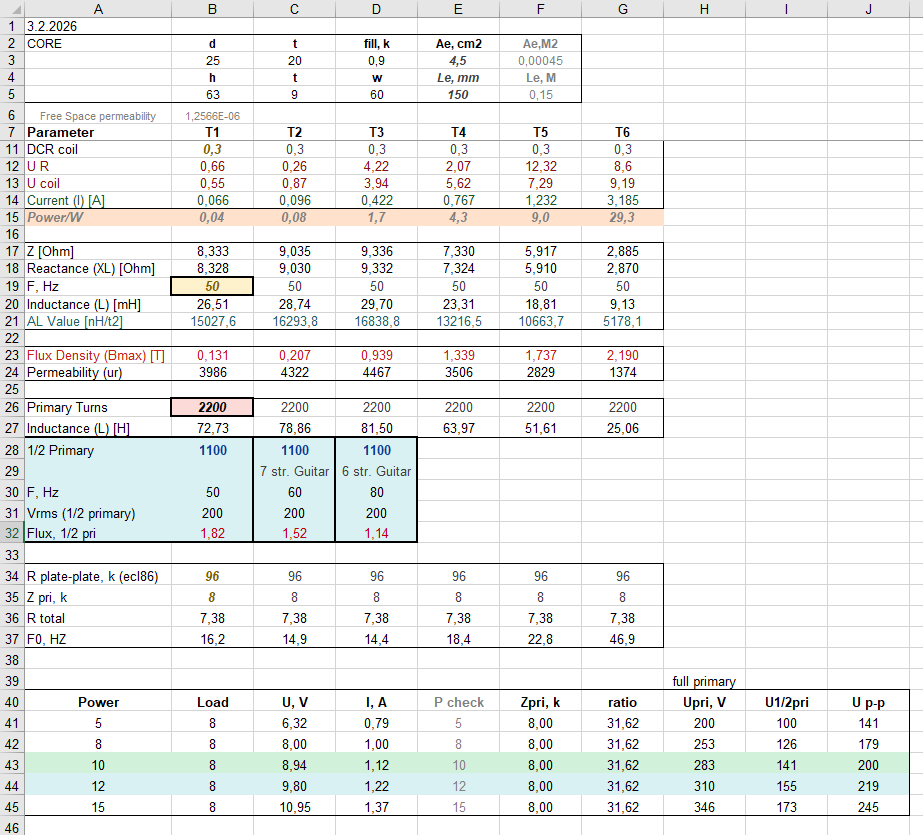Select the 7 str. Guitar cell
This screenshot has height=835, width=923.
click(294, 471)
